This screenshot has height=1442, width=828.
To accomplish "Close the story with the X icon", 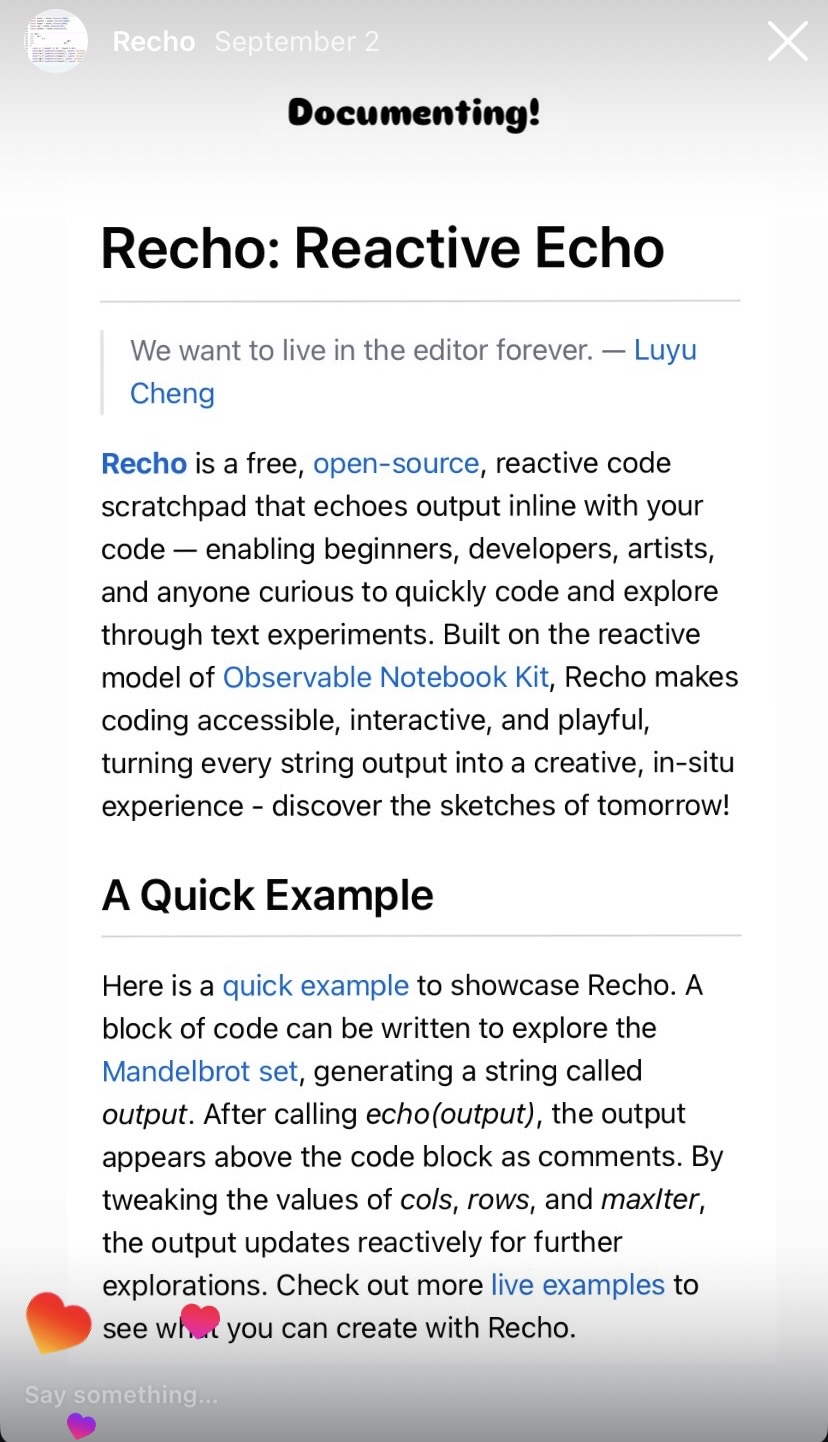I will pos(787,42).
